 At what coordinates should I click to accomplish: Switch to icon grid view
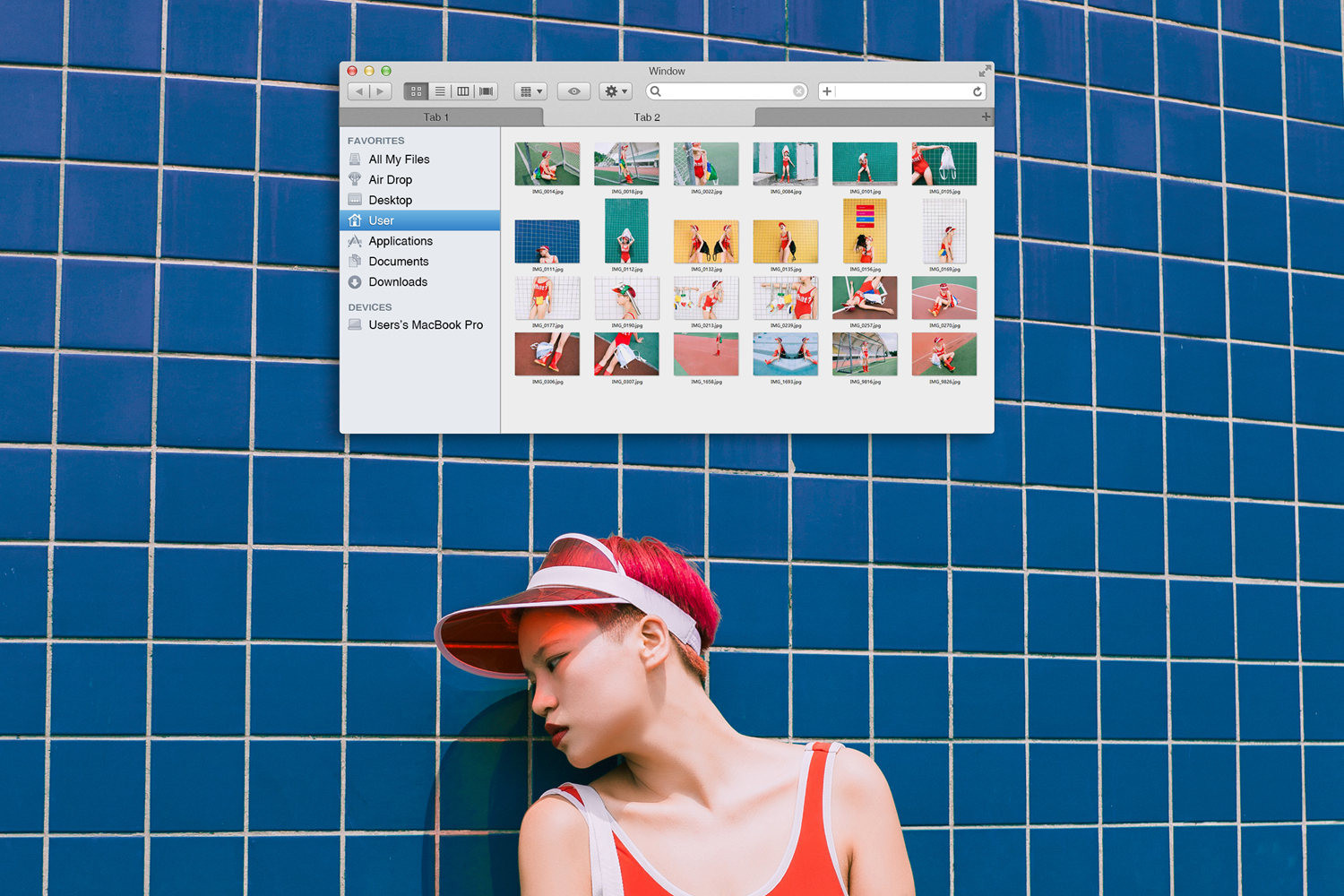pos(416,91)
